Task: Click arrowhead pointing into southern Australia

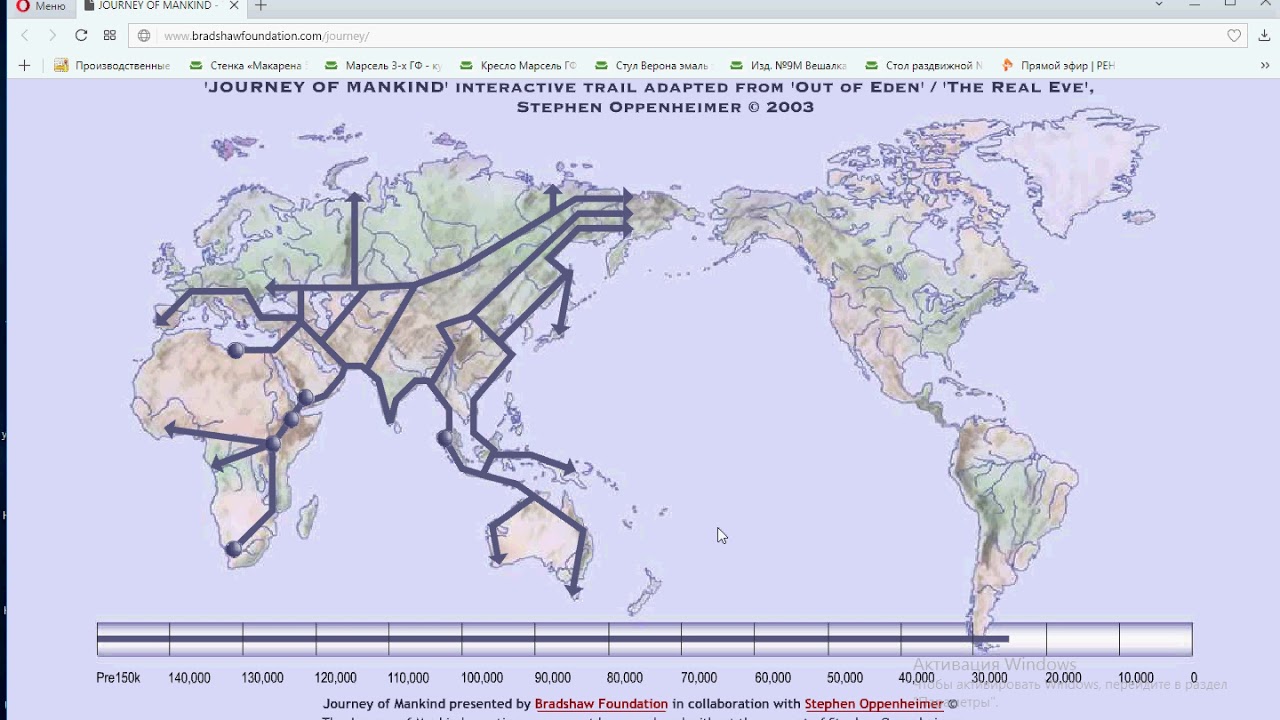Action: [574, 592]
